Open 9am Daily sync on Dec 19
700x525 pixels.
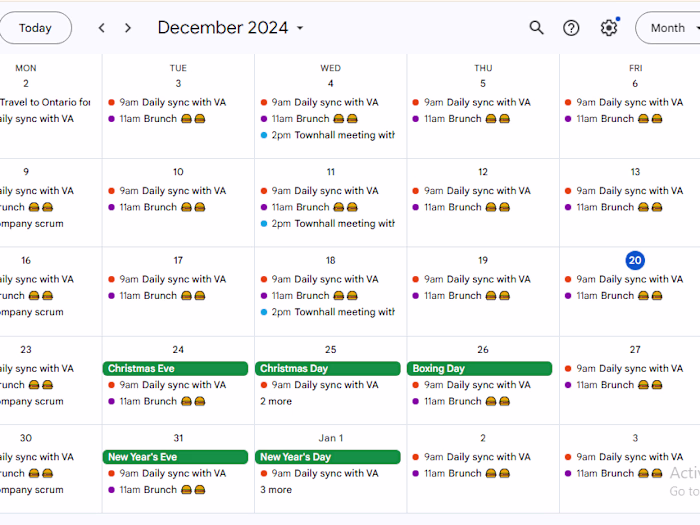472,279
